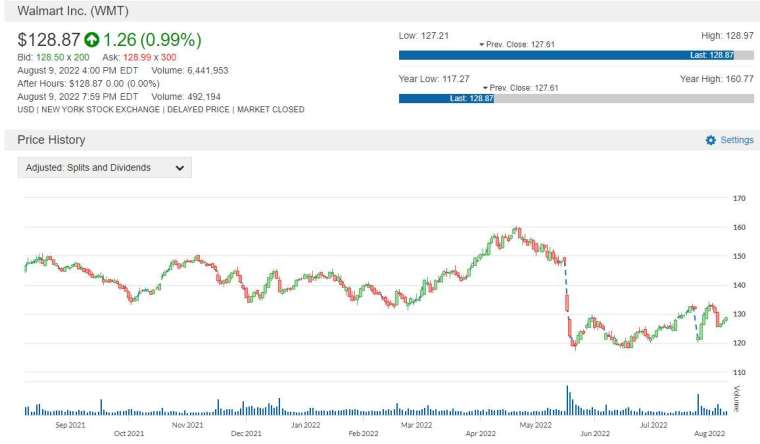
Task: Click the Apr 2022 axis label
Action: tap(481, 433)
